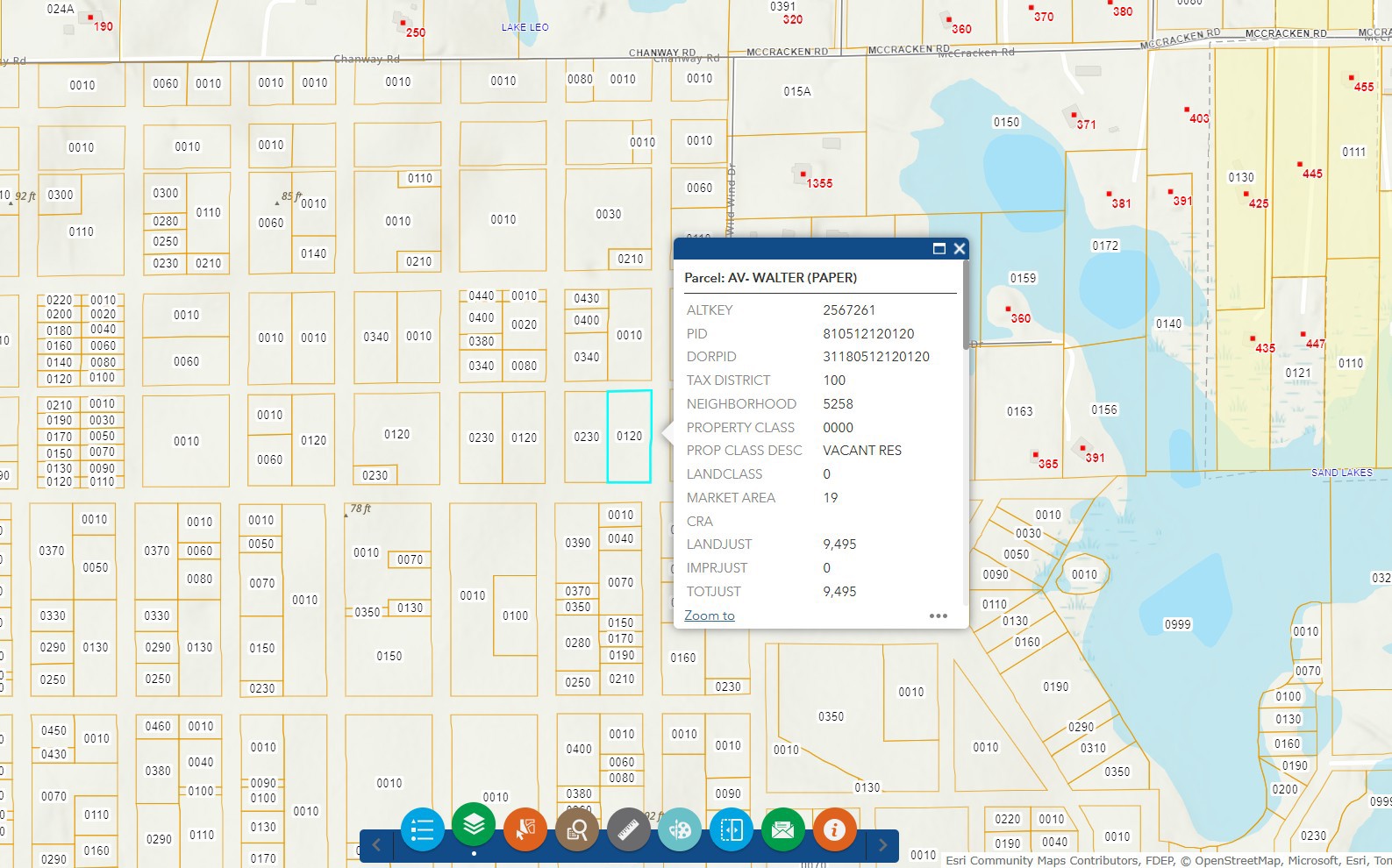1392x868 pixels.
Task: Select address point 1355 on map
Action: 802,174
